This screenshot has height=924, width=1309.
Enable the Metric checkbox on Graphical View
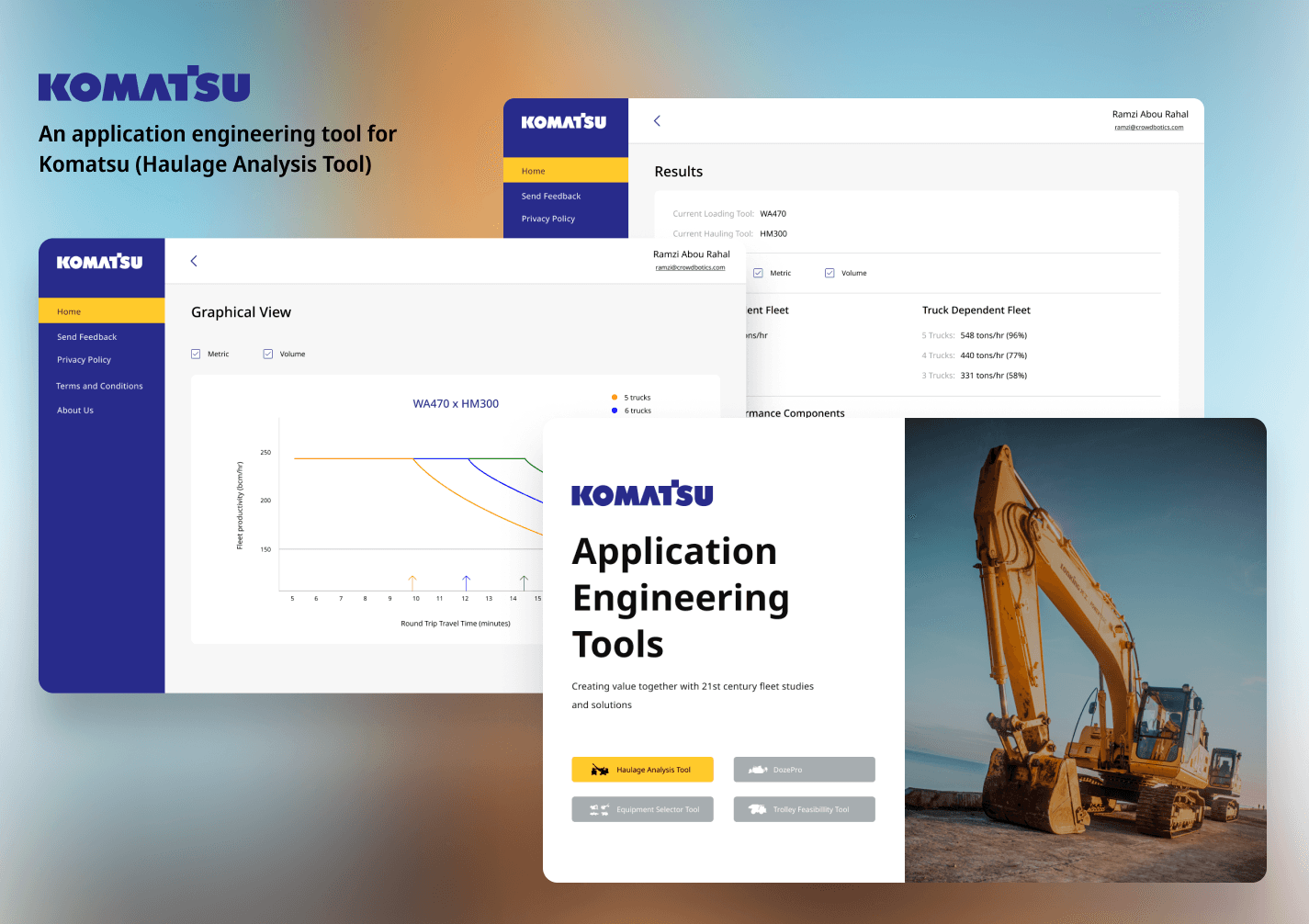tap(196, 353)
